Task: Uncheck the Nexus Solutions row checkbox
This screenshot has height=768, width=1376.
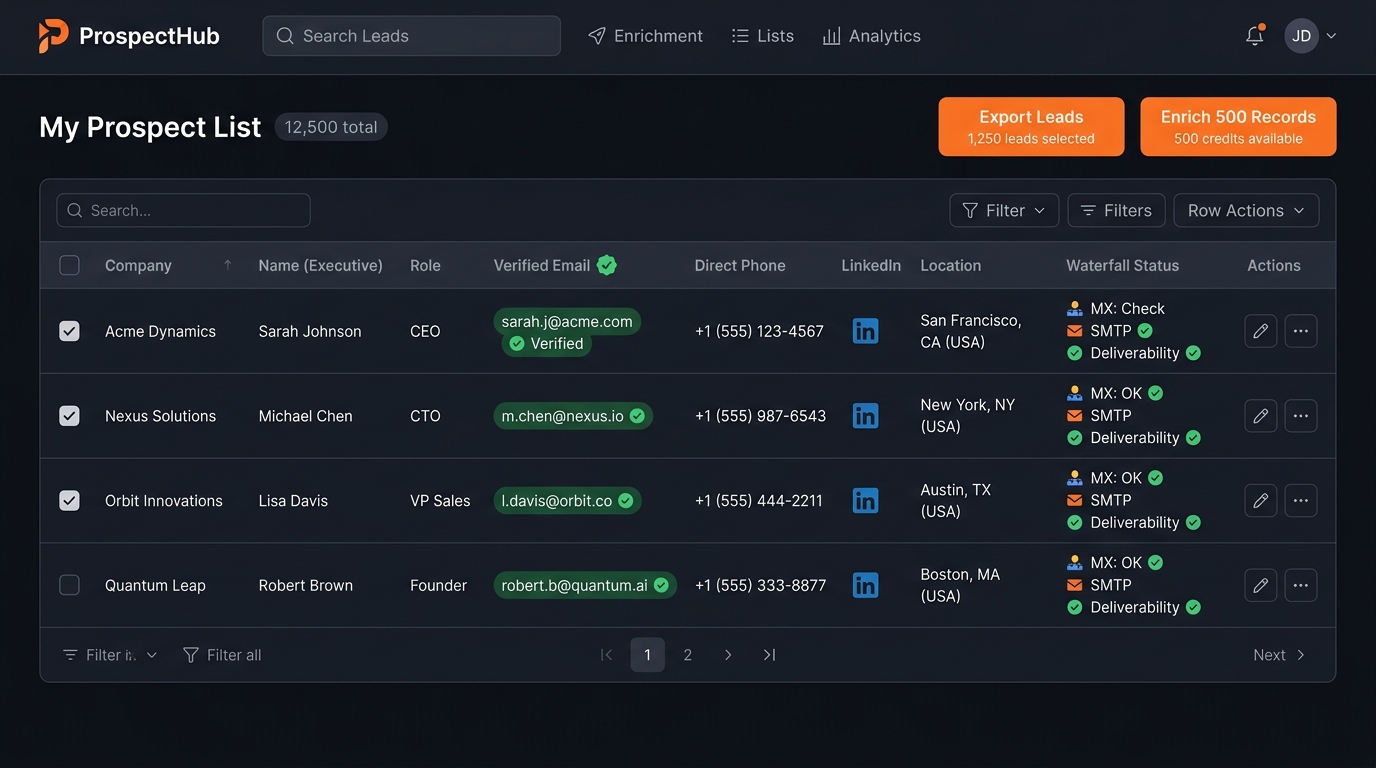Action: pos(69,416)
